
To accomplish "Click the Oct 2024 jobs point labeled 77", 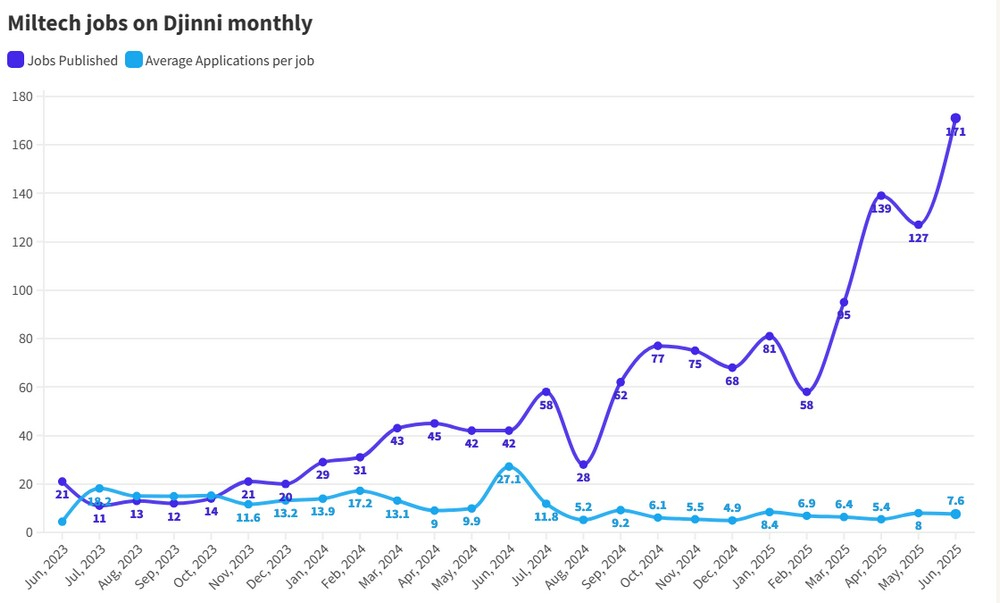I will (658, 345).
